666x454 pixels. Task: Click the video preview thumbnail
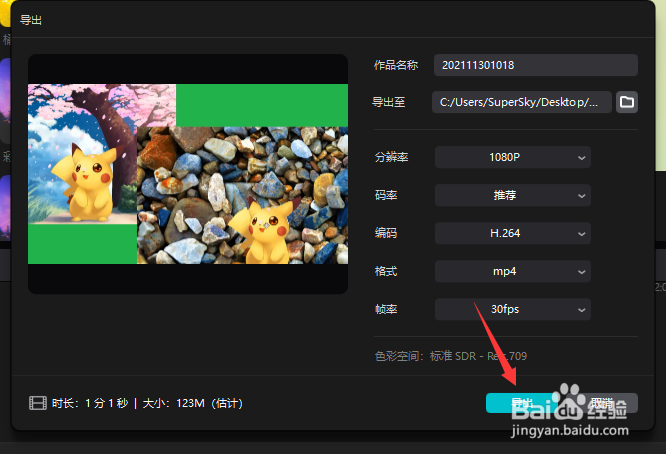pos(188,174)
